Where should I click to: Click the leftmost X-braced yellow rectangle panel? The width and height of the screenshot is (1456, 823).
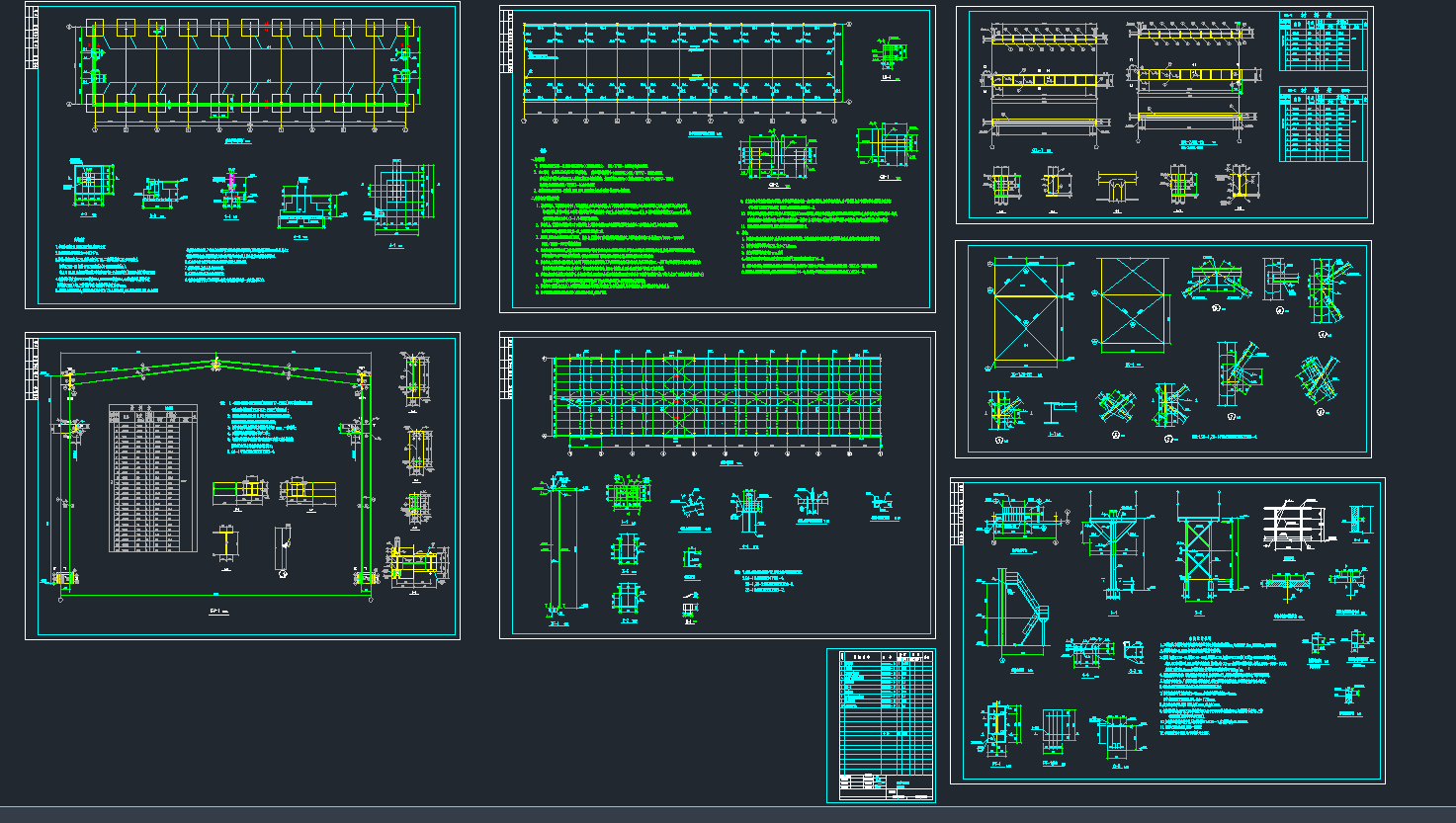[x=1026, y=311]
